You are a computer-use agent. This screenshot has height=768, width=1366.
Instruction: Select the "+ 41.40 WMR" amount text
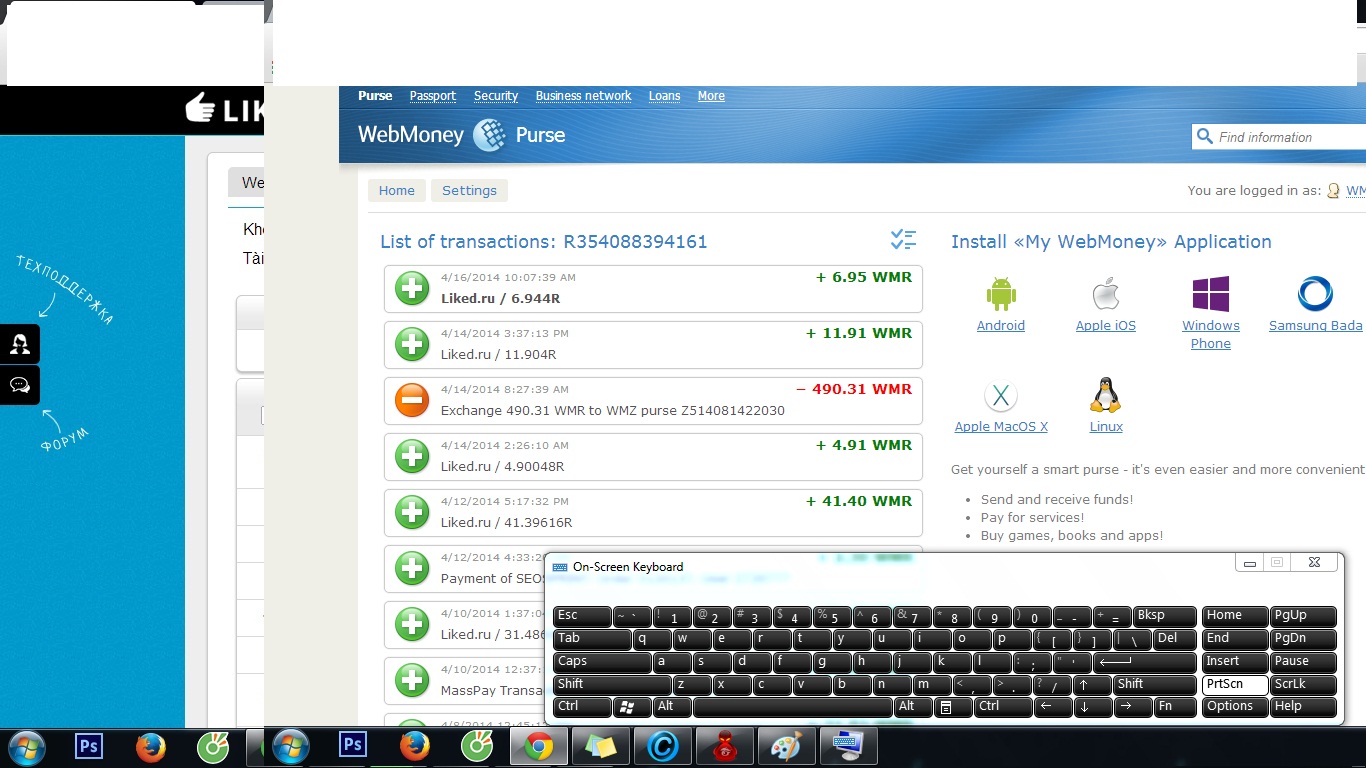tap(859, 501)
